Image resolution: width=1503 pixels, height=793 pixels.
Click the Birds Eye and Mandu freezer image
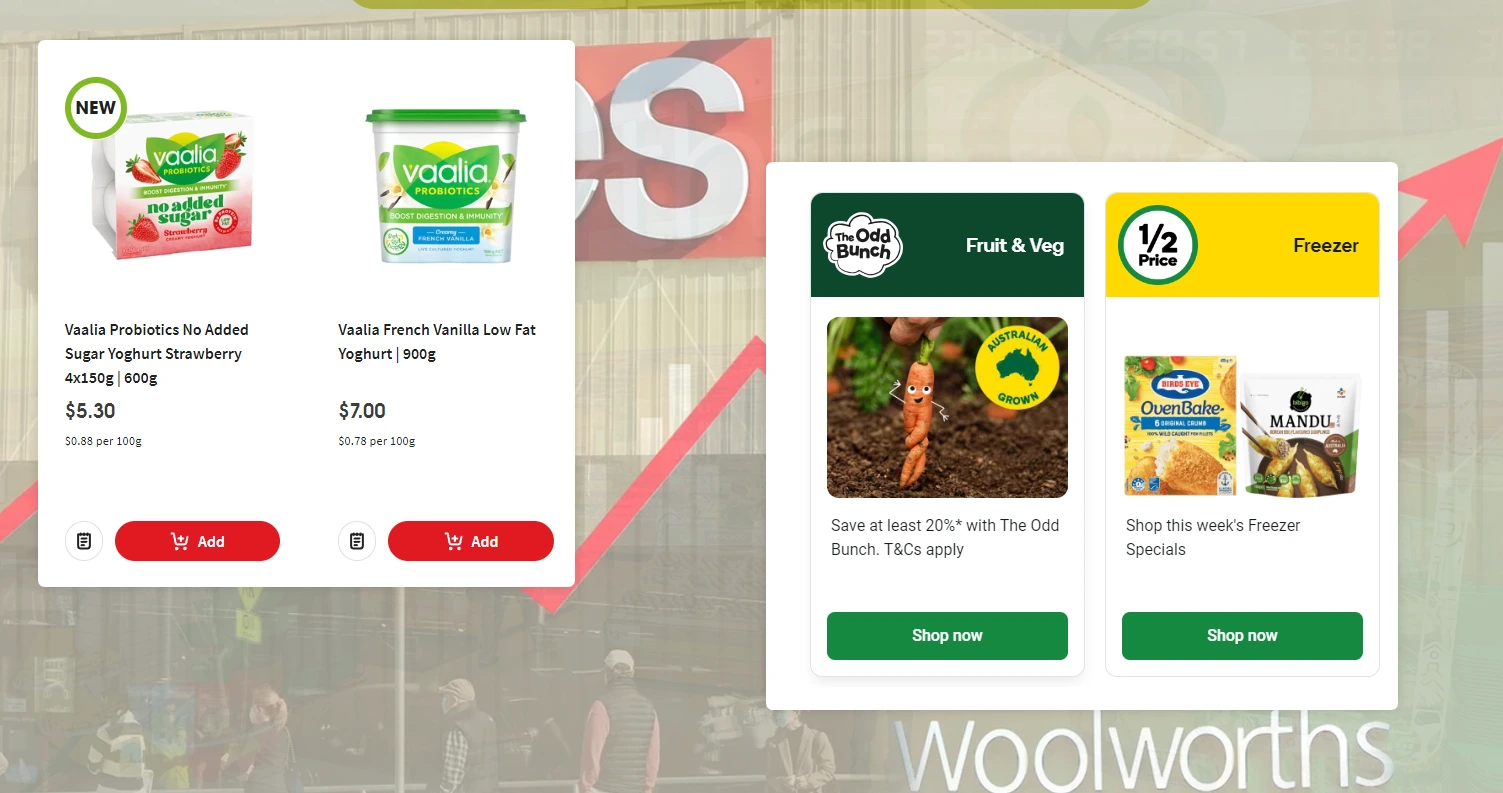coord(1242,423)
